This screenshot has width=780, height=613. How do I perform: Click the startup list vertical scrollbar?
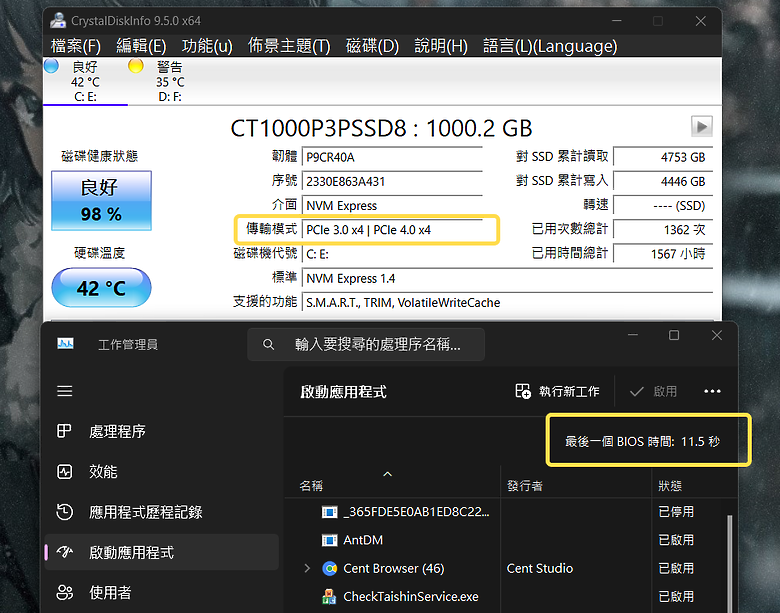(730, 564)
